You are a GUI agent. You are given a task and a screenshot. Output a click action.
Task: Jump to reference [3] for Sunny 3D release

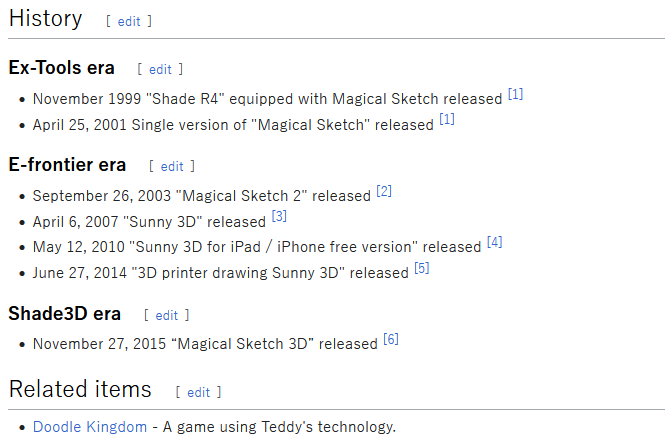(x=279, y=216)
